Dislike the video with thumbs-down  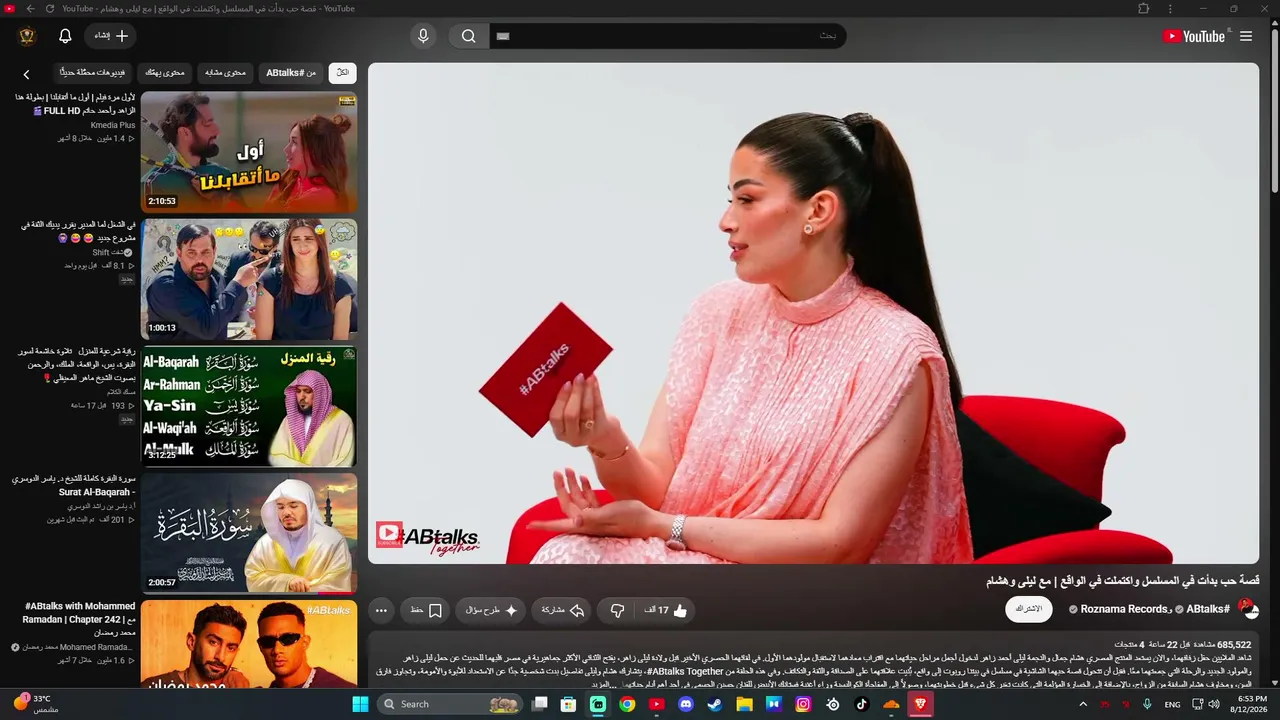point(617,610)
